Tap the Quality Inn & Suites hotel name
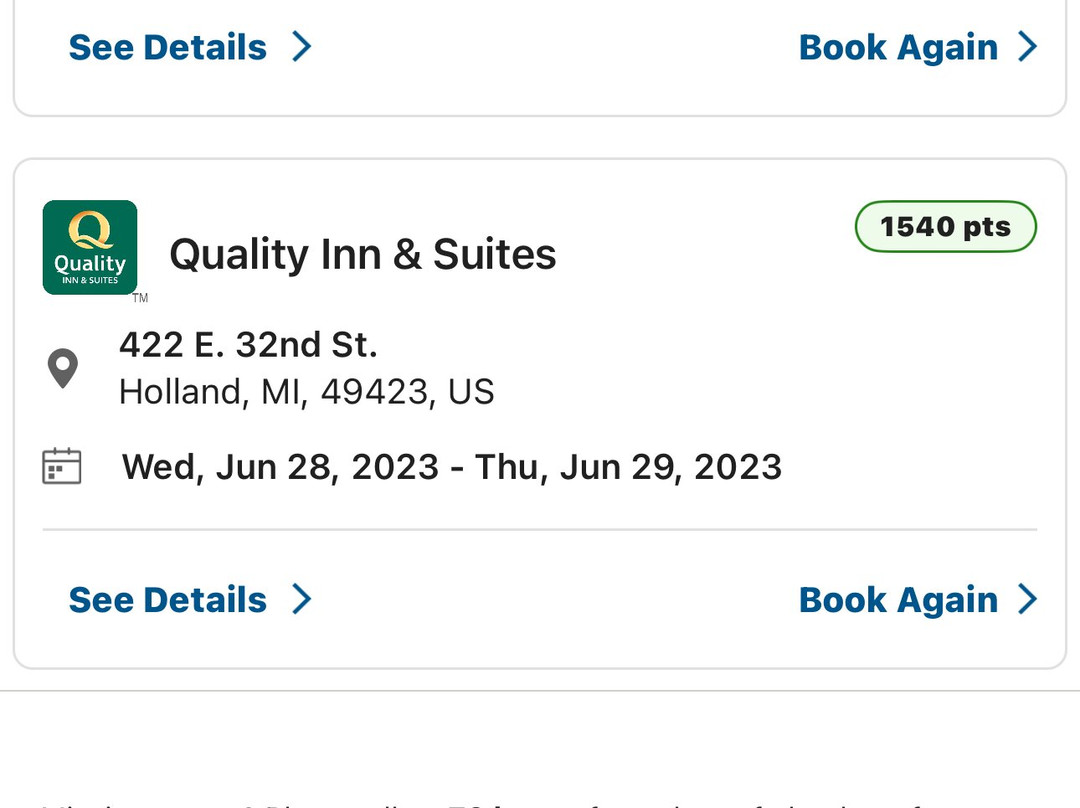1080x808 pixels. 362,254
